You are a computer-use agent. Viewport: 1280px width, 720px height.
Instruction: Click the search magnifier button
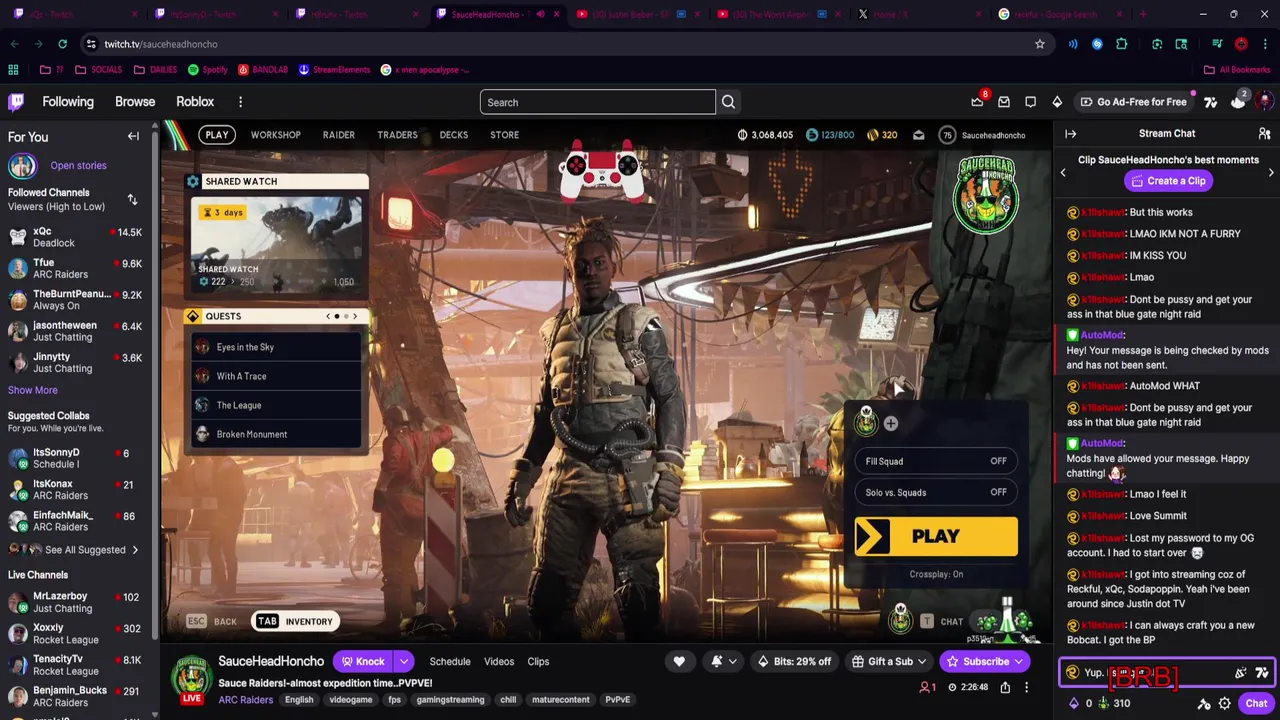click(x=728, y=102)
